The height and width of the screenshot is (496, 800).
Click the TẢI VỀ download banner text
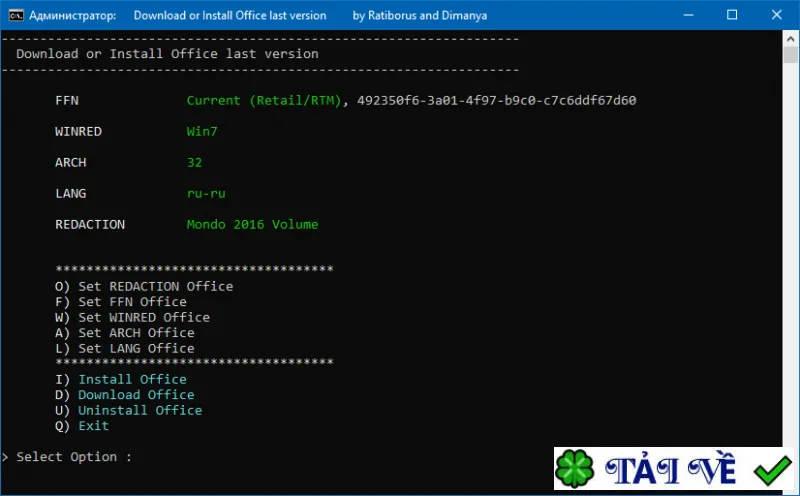click(669, 468)
